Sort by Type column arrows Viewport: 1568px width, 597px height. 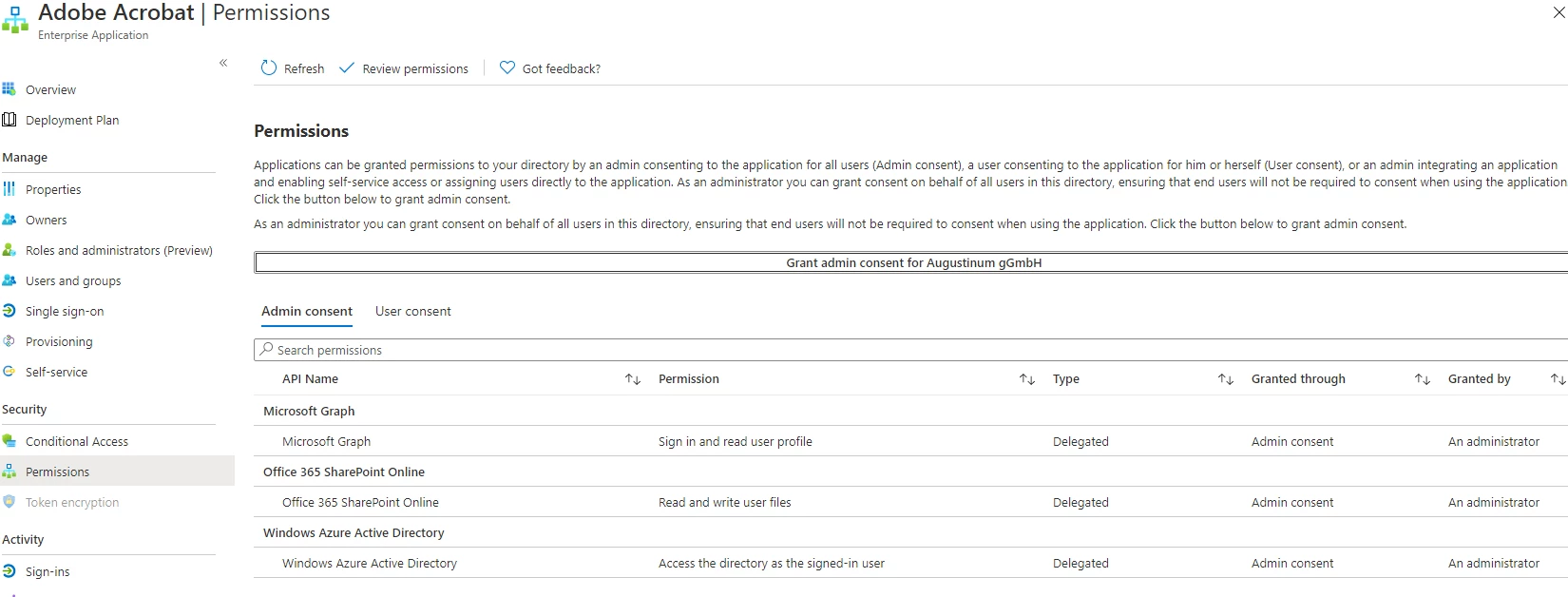(1226, 379)
